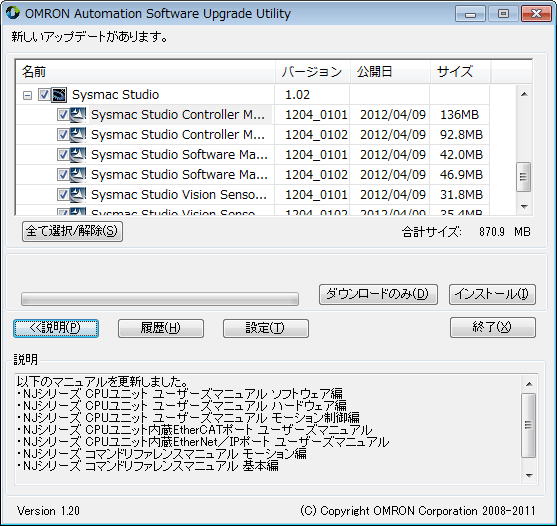Click the '31.8MB' size cell
The height and width of the screenshot is (526, 557).
click(461, 194)
